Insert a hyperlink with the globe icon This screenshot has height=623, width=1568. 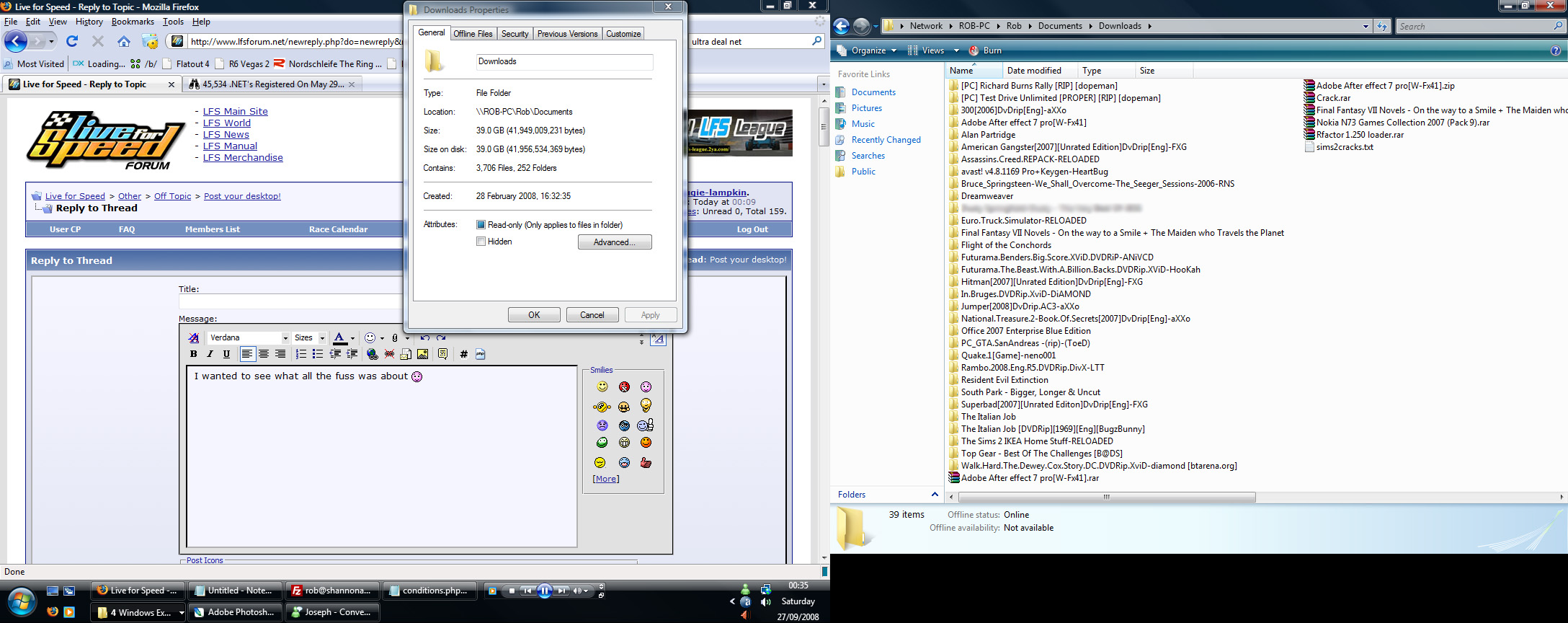pyautogui.click(x=373, y=354)
